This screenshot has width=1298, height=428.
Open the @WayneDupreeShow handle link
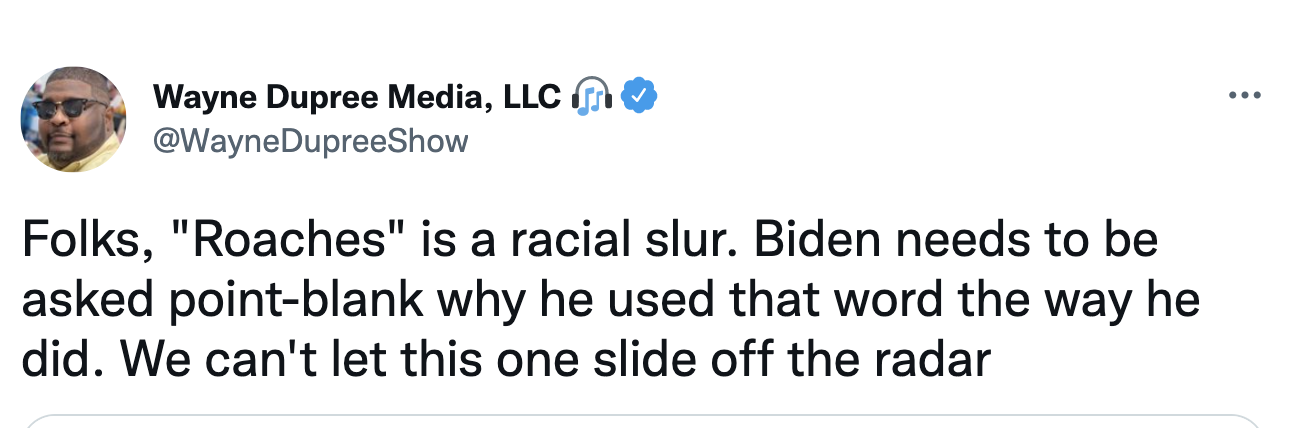(x=310, y=141)
